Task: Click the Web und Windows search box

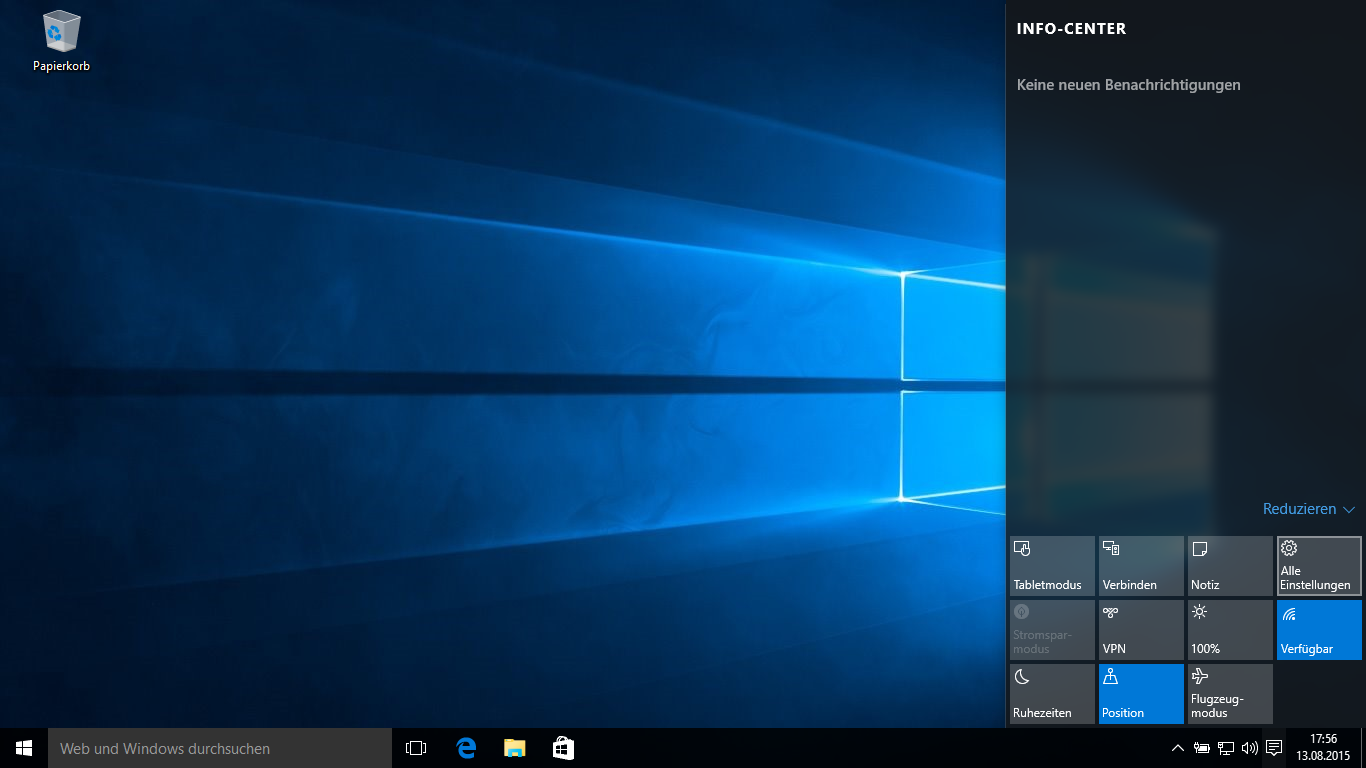Action: click(x=220, y=748)
